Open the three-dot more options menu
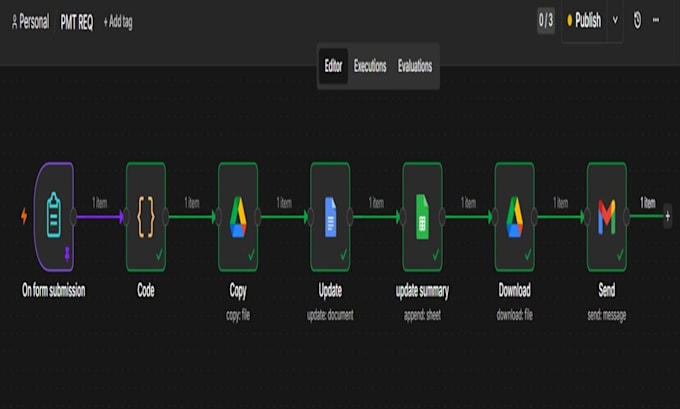 click(656, 20)
